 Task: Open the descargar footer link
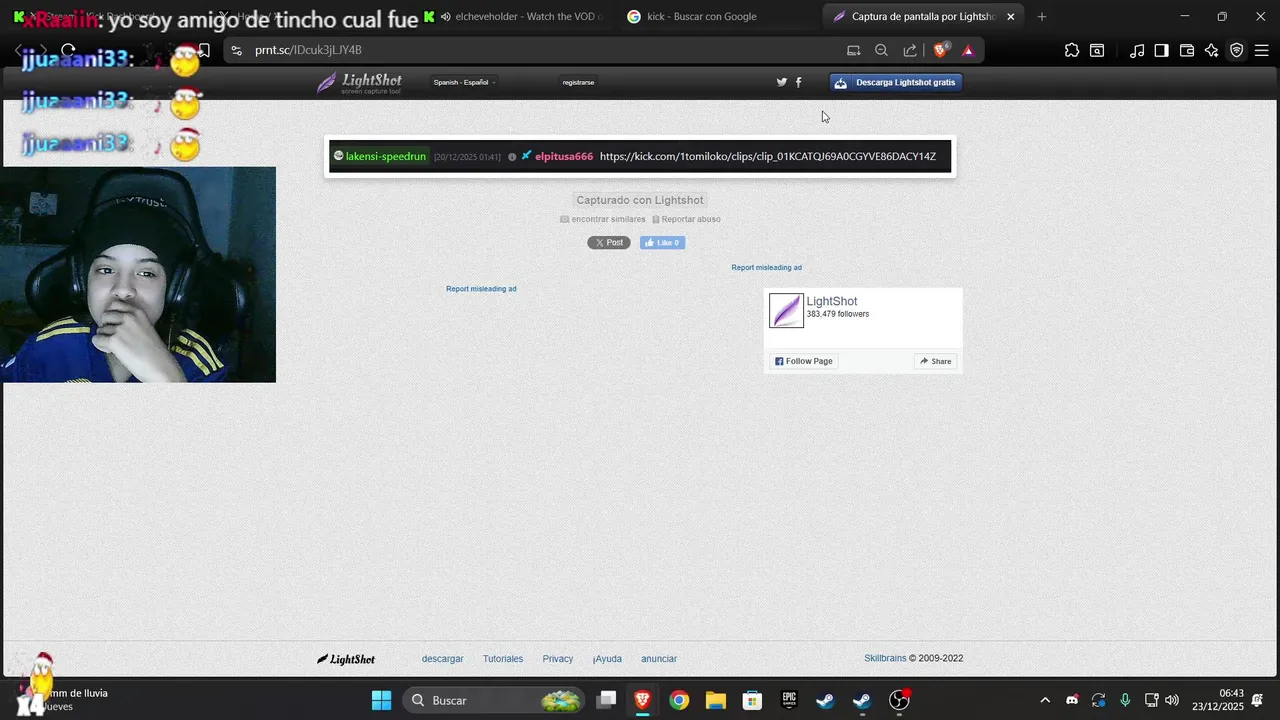click(442, 658)
